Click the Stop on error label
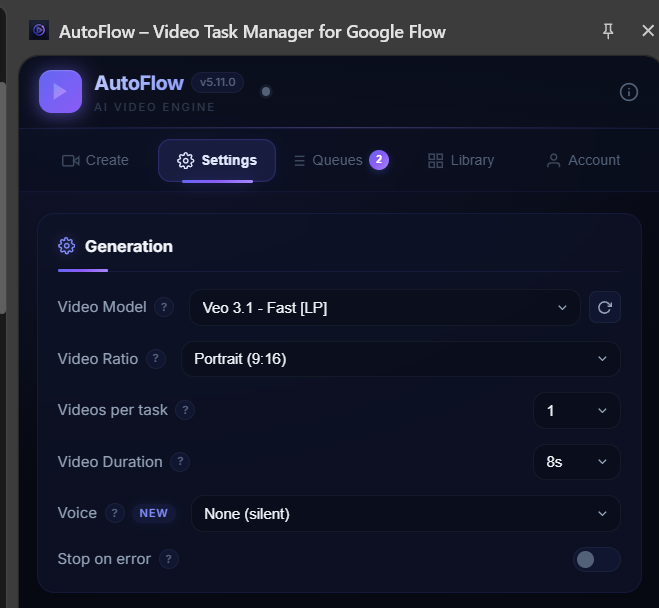 point(104,559)
